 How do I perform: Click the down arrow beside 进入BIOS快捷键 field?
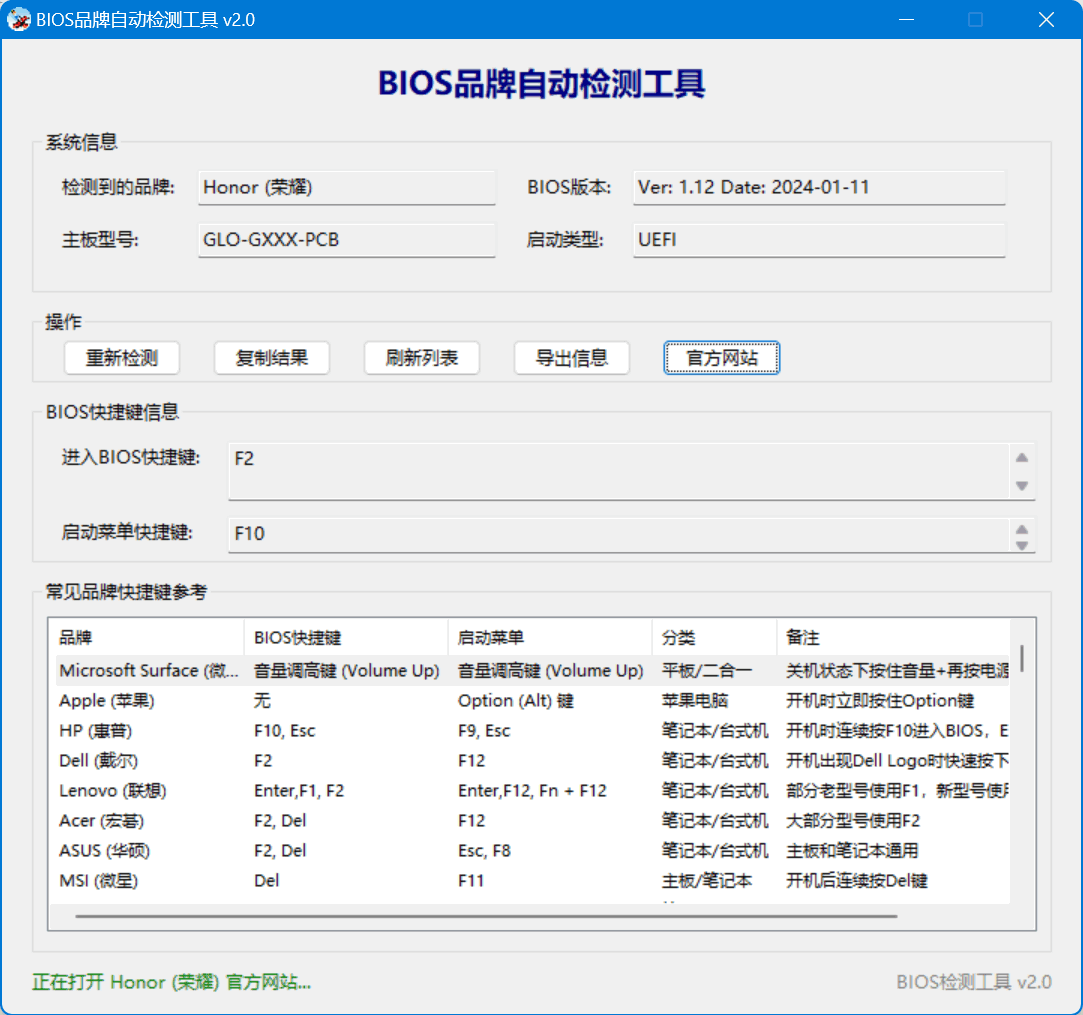(x=1022, y=484)
